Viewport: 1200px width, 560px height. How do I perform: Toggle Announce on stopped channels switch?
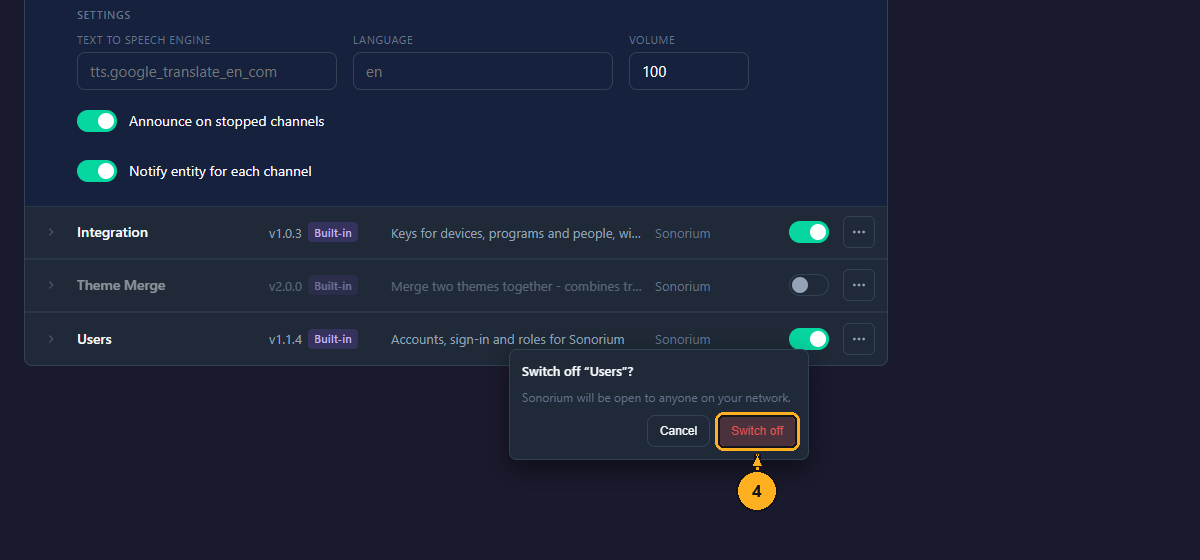pos(97,121)
